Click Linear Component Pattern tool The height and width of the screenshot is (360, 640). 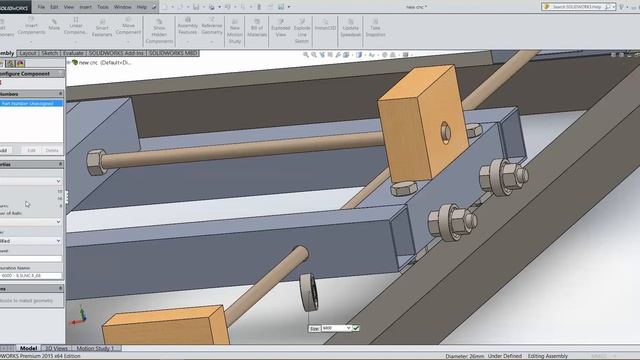pyautogui.click(x=76, y=25)
